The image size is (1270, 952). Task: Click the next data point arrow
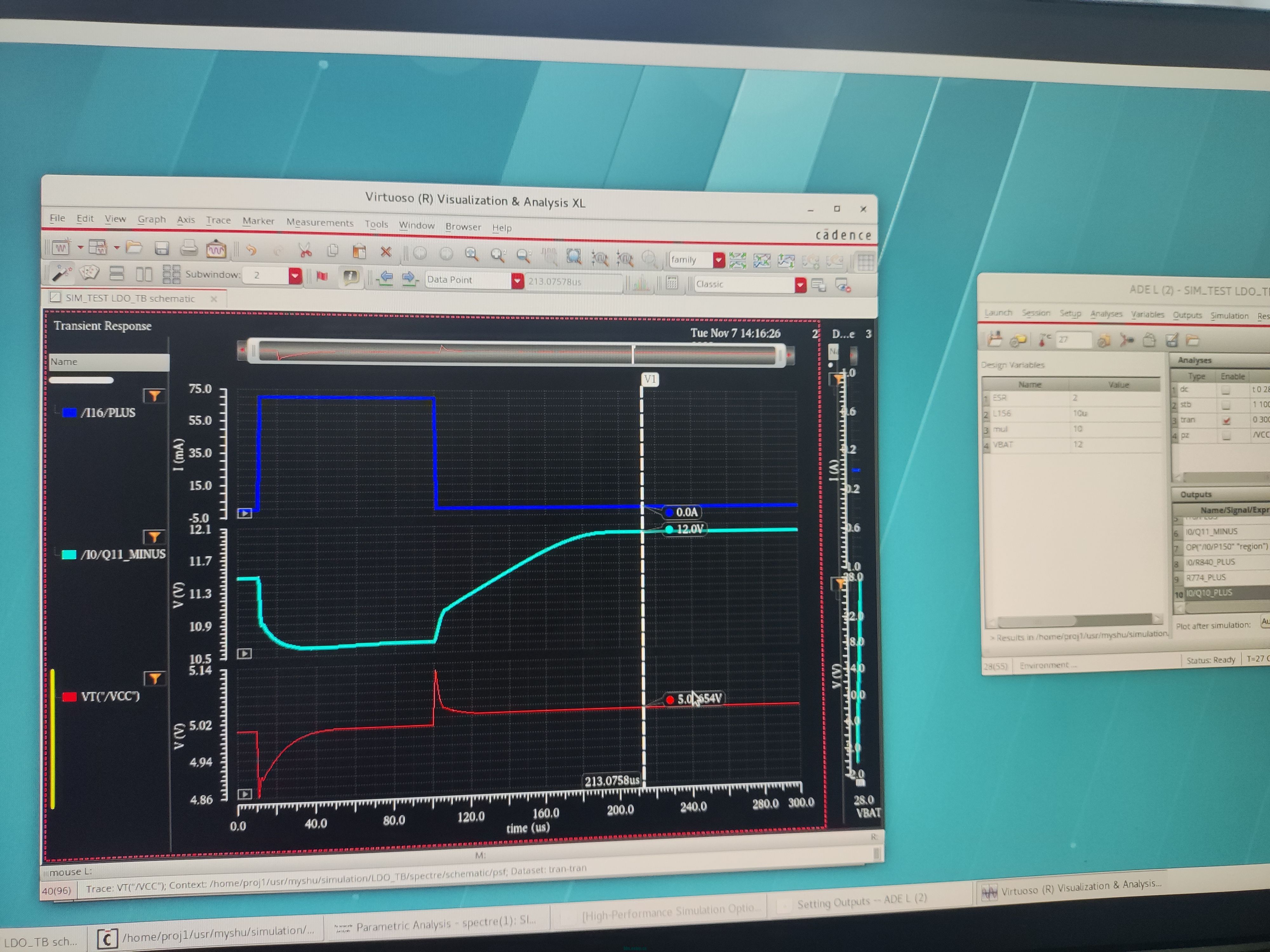point(409,279)
